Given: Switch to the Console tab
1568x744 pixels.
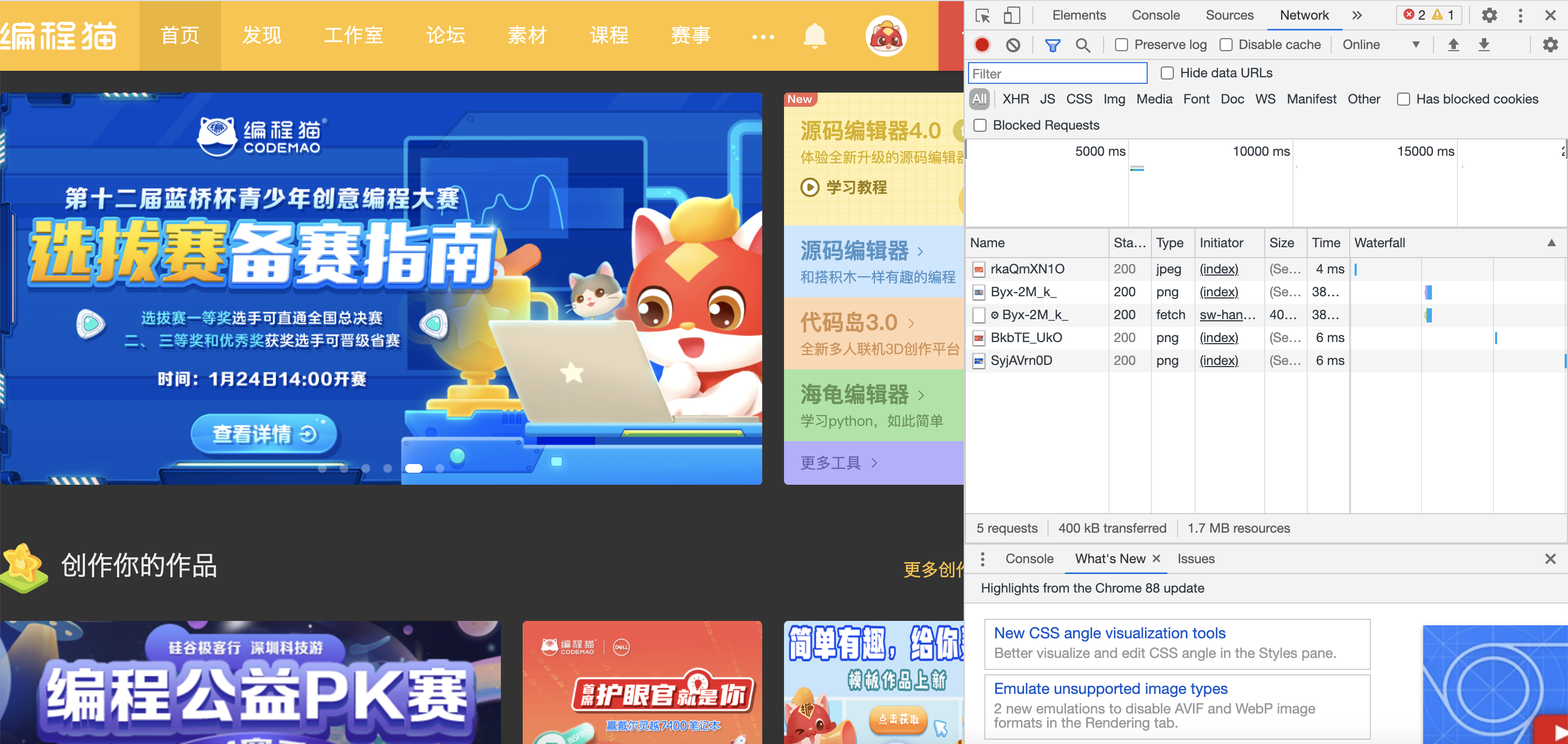Looking at the screenshot, I should coord(1155,15).
